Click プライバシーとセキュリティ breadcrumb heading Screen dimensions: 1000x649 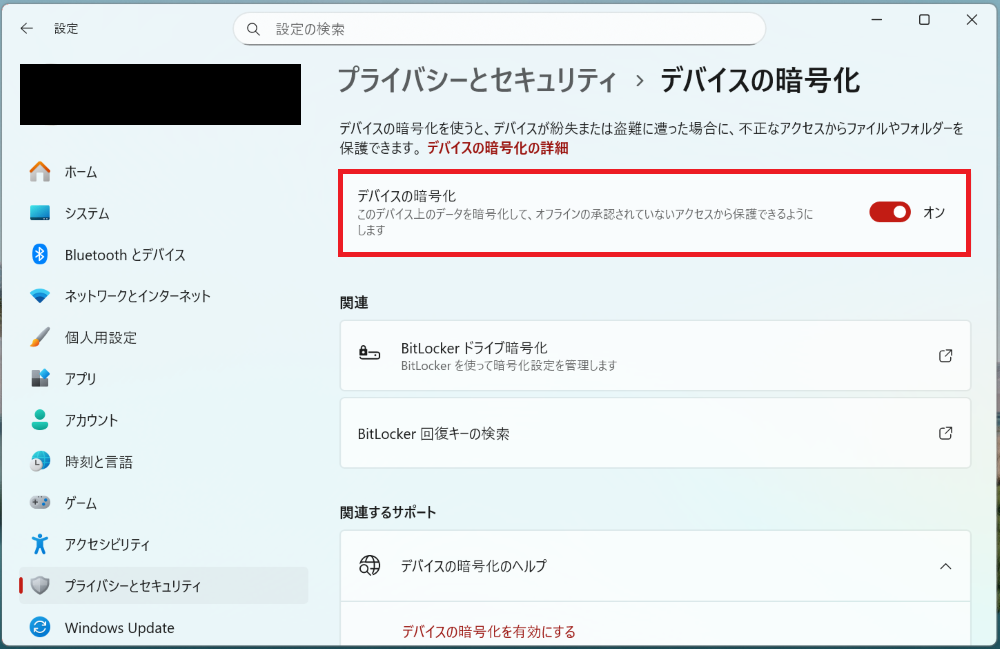point(476,80)
